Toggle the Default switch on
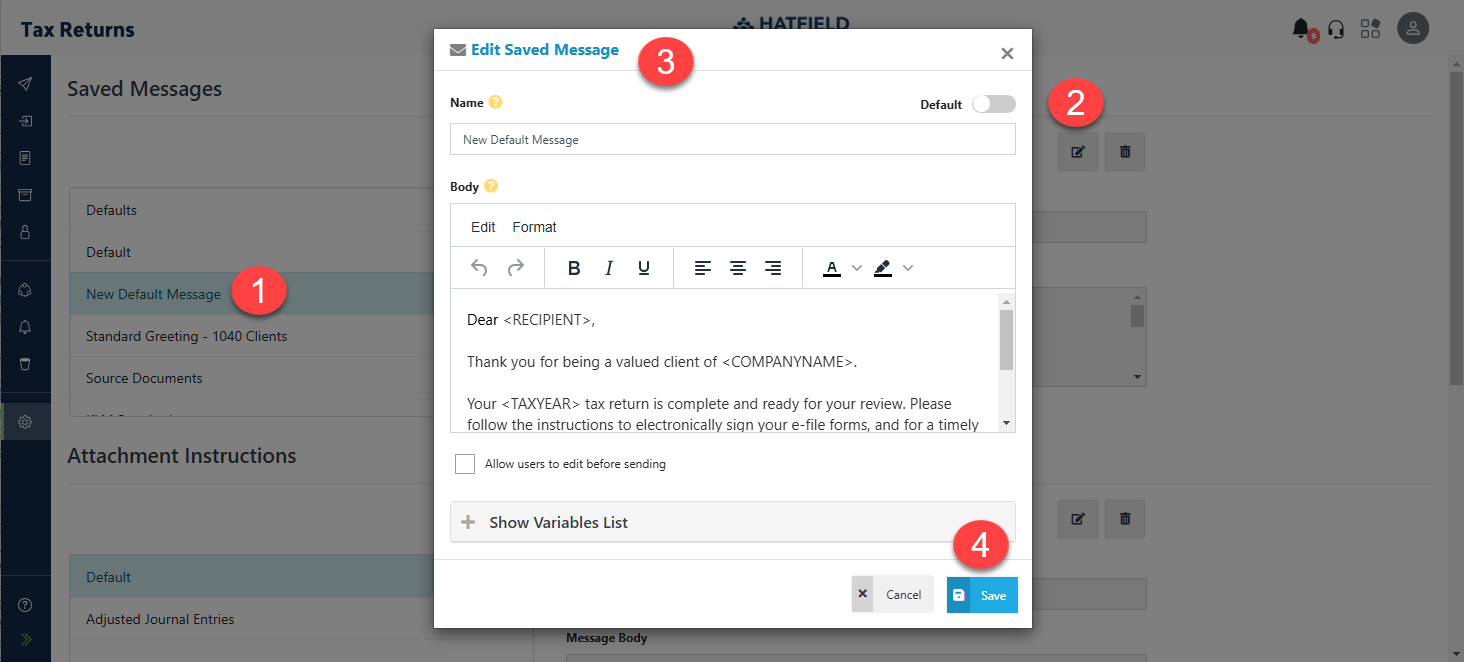This screenshot has width=1464, height=662. (993, 104)
